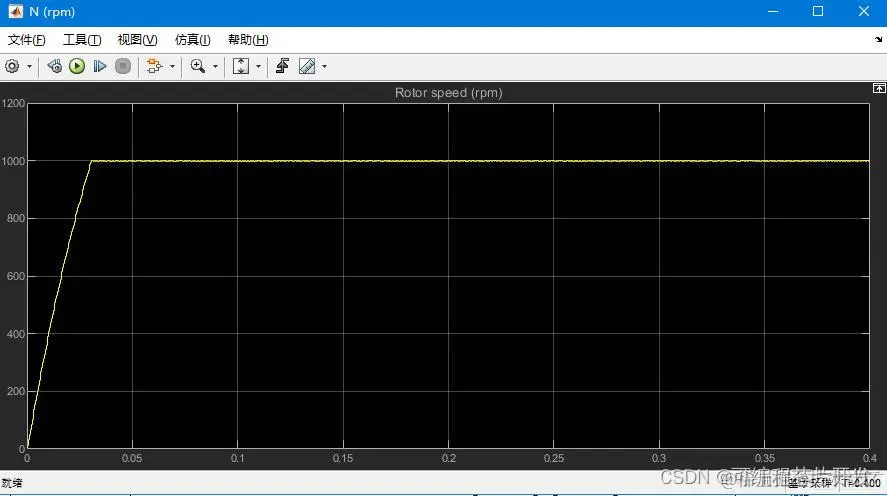
Task: Click the window title 'N (rpm)'
Action: 52,12
